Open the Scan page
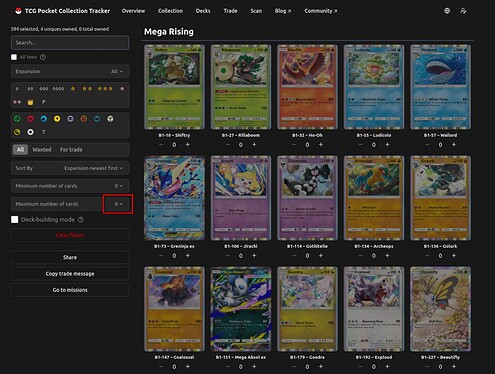Image resolution: width=495 pixels, height=374 pixels. [x=256, y=11]
